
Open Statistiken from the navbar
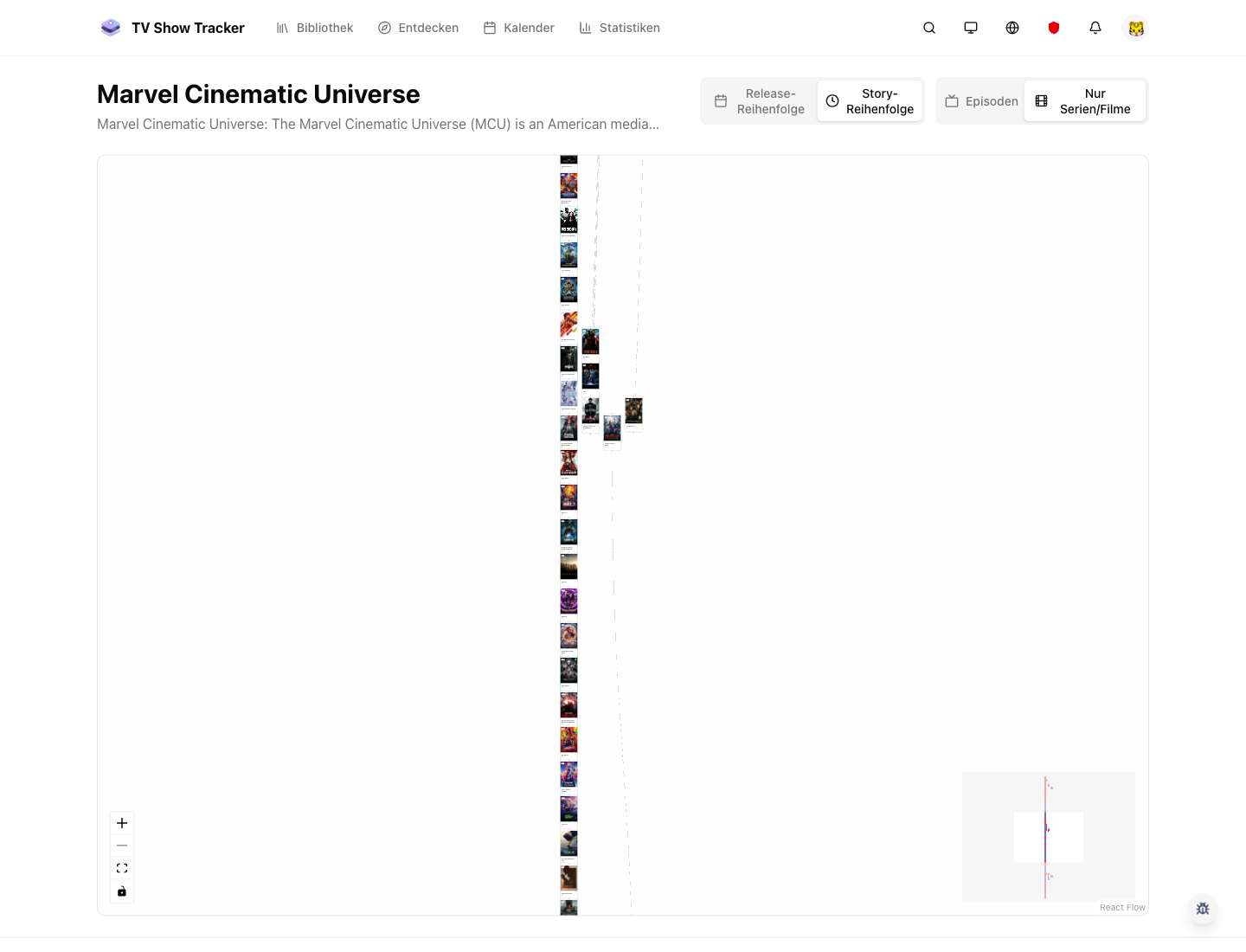click(x=620, y=28)
